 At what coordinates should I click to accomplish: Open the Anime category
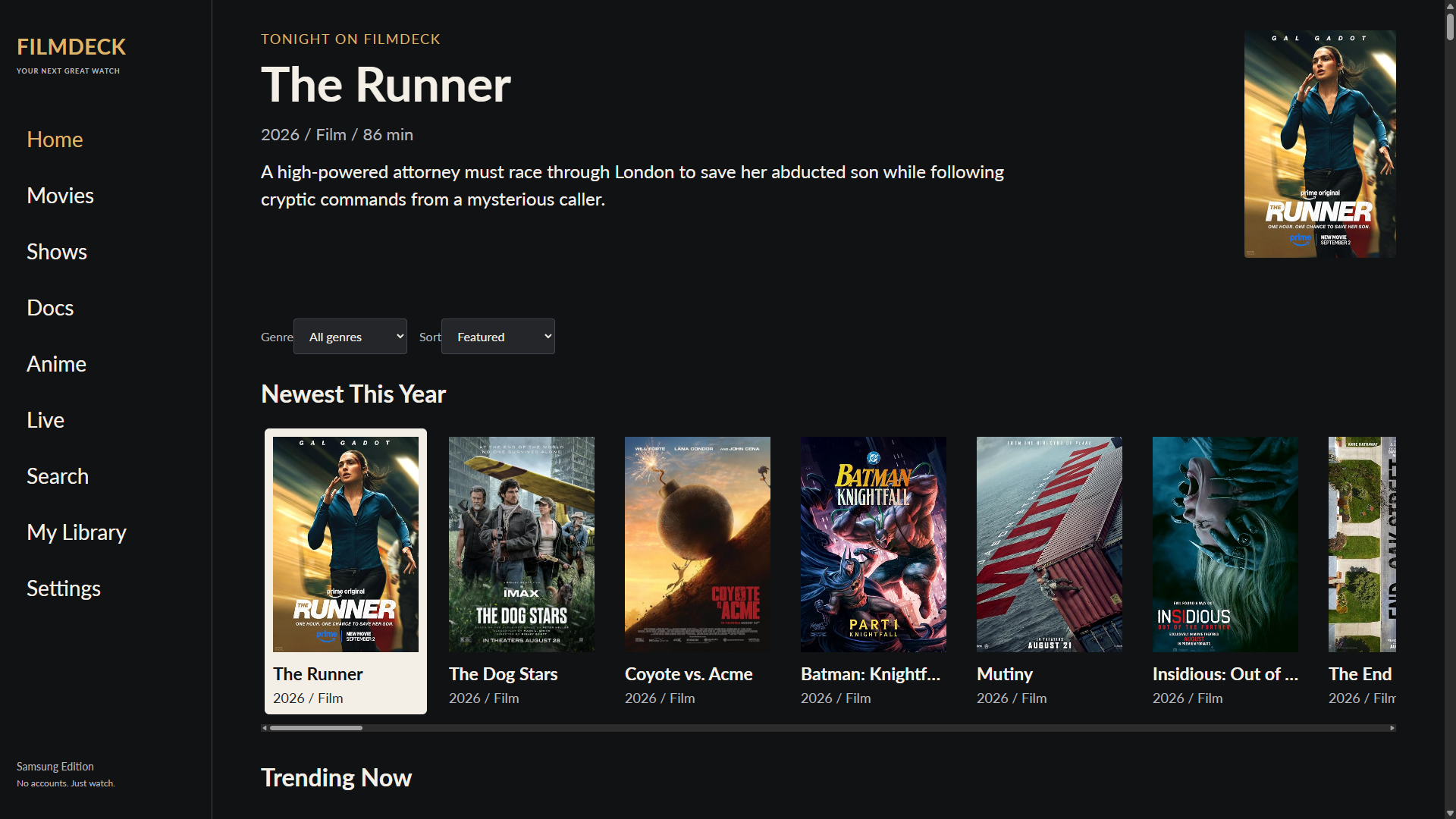click(56, 364)
